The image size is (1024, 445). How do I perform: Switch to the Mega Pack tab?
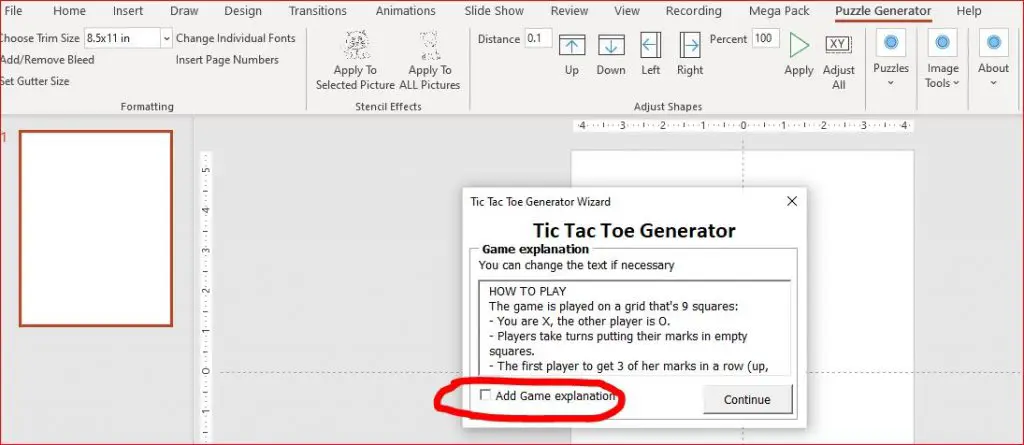[778, 10]
